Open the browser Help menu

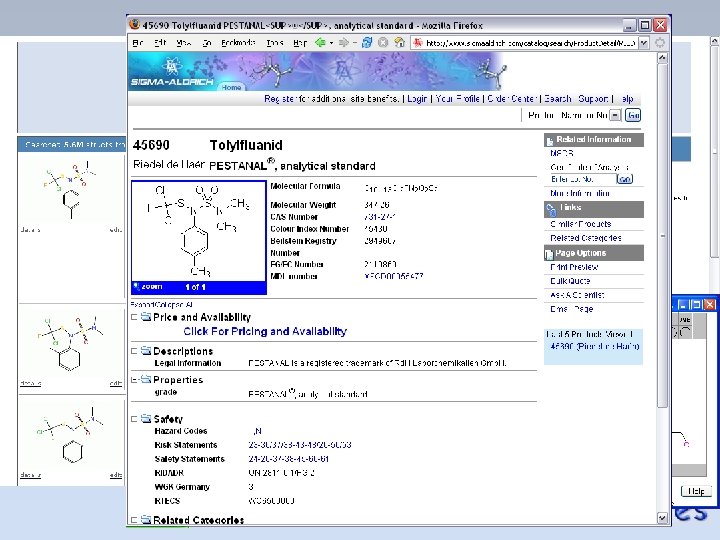(300, 43)
